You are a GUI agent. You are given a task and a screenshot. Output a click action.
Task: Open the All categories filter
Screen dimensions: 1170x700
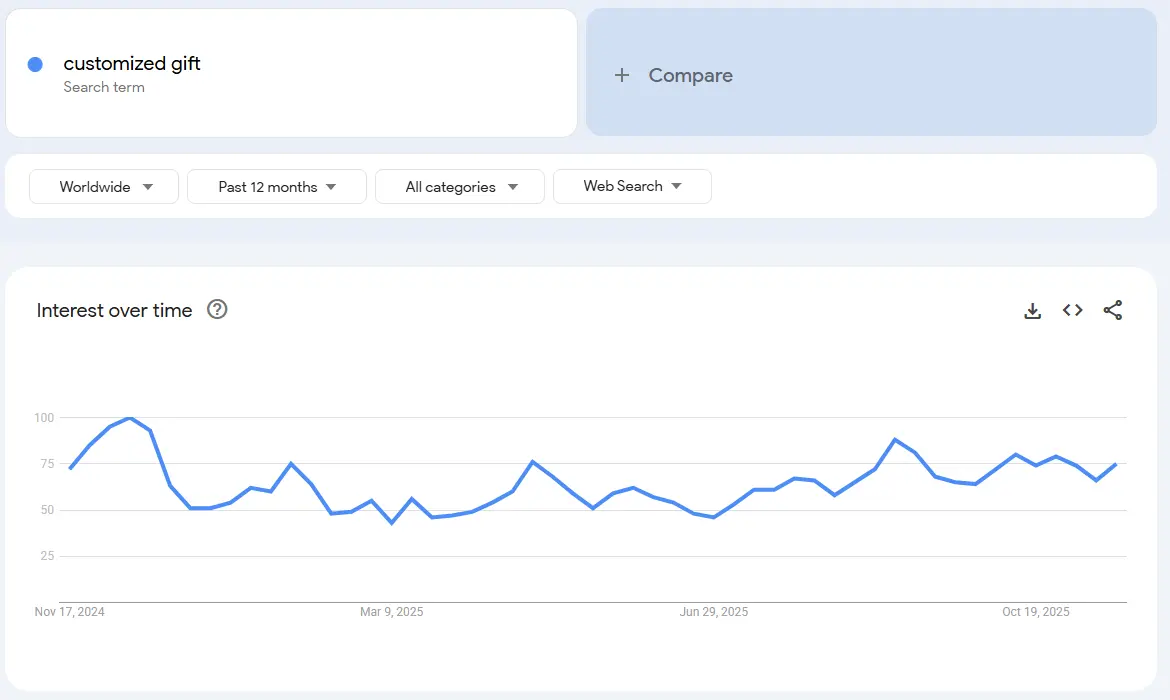[459, 186]
